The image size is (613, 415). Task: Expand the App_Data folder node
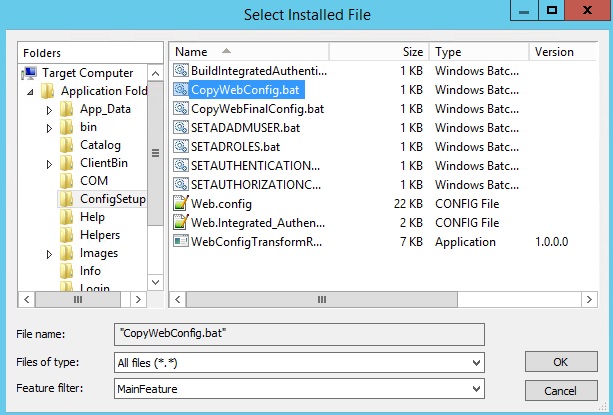49,109
